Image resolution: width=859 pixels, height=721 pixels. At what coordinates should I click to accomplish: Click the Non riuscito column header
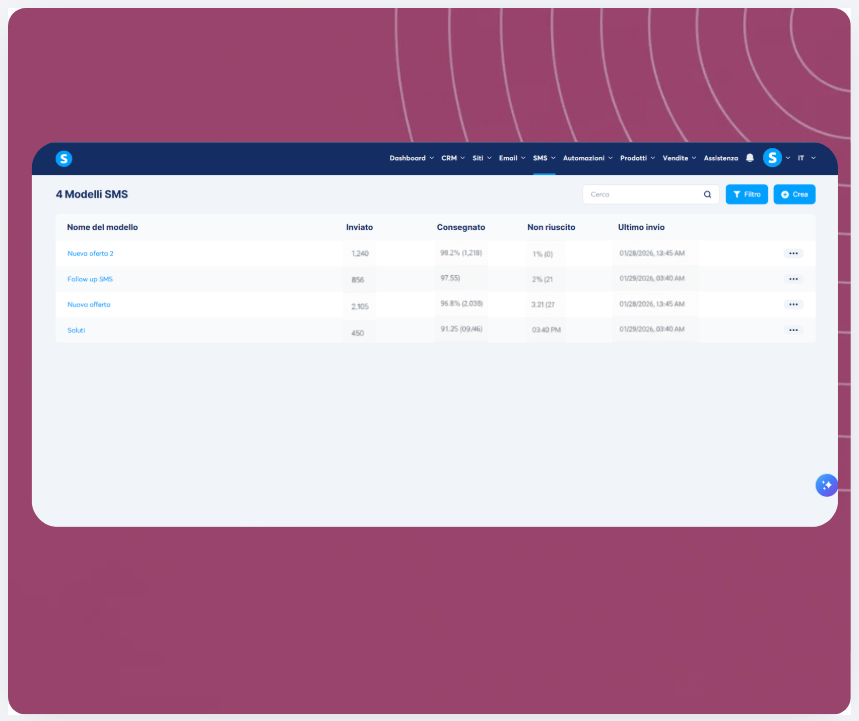(x=551, y=227)
